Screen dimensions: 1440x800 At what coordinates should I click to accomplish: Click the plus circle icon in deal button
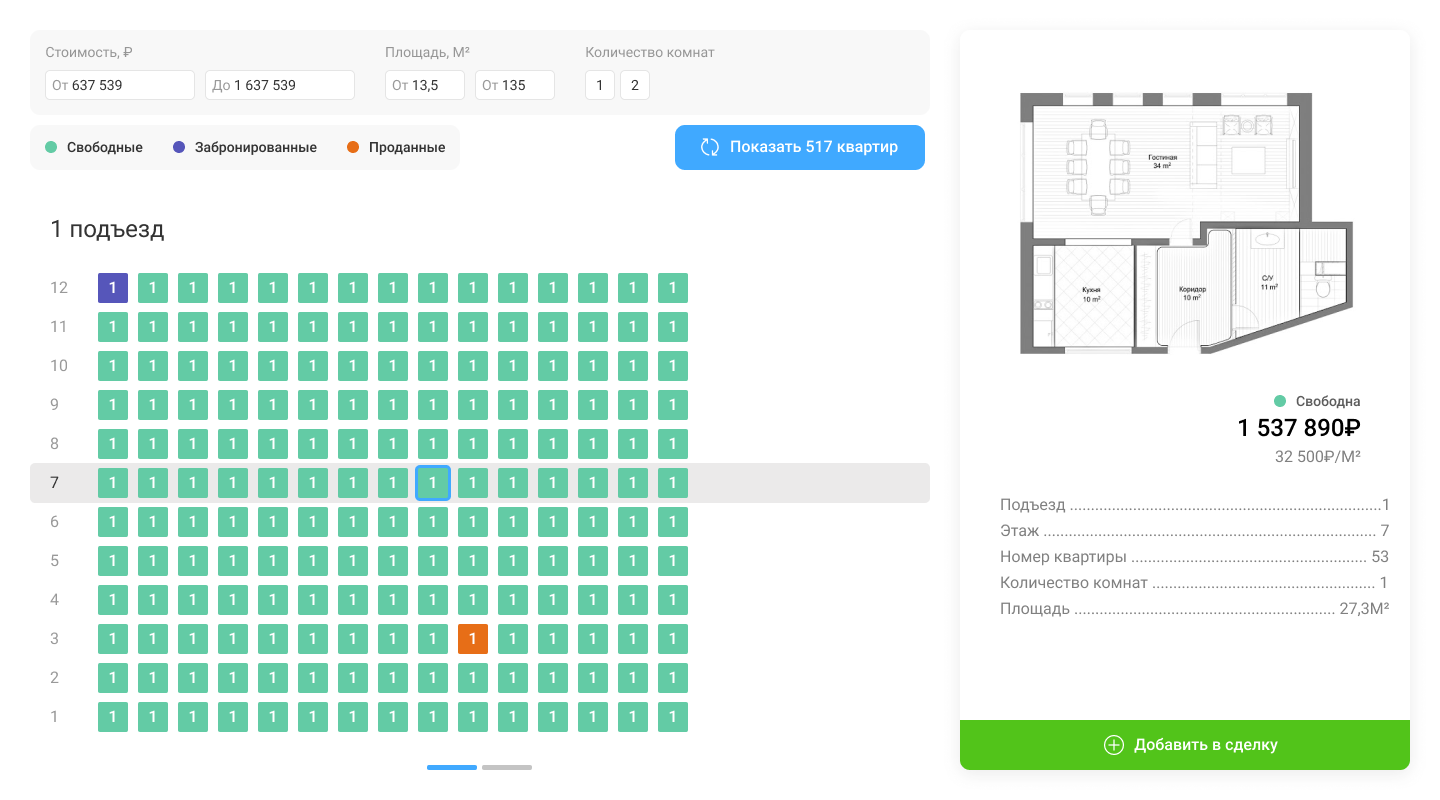pos(1113,745)
